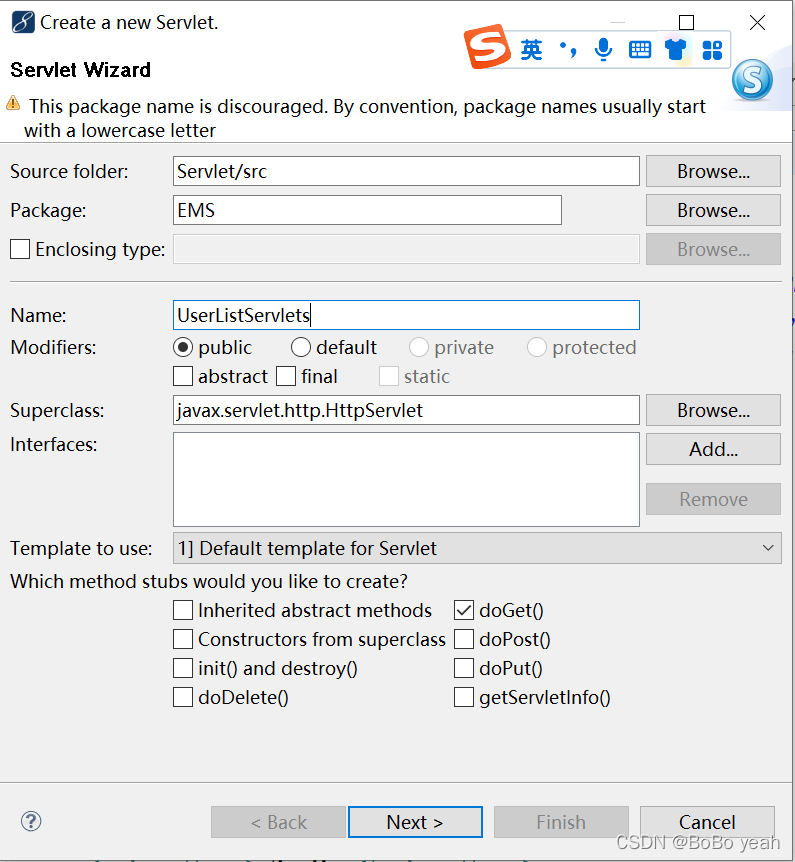This screenshot has height=862, width=795.
Task: Cancel the Servlet Wizard dialog
Action: pyautogui.click(x=707, y=822)
